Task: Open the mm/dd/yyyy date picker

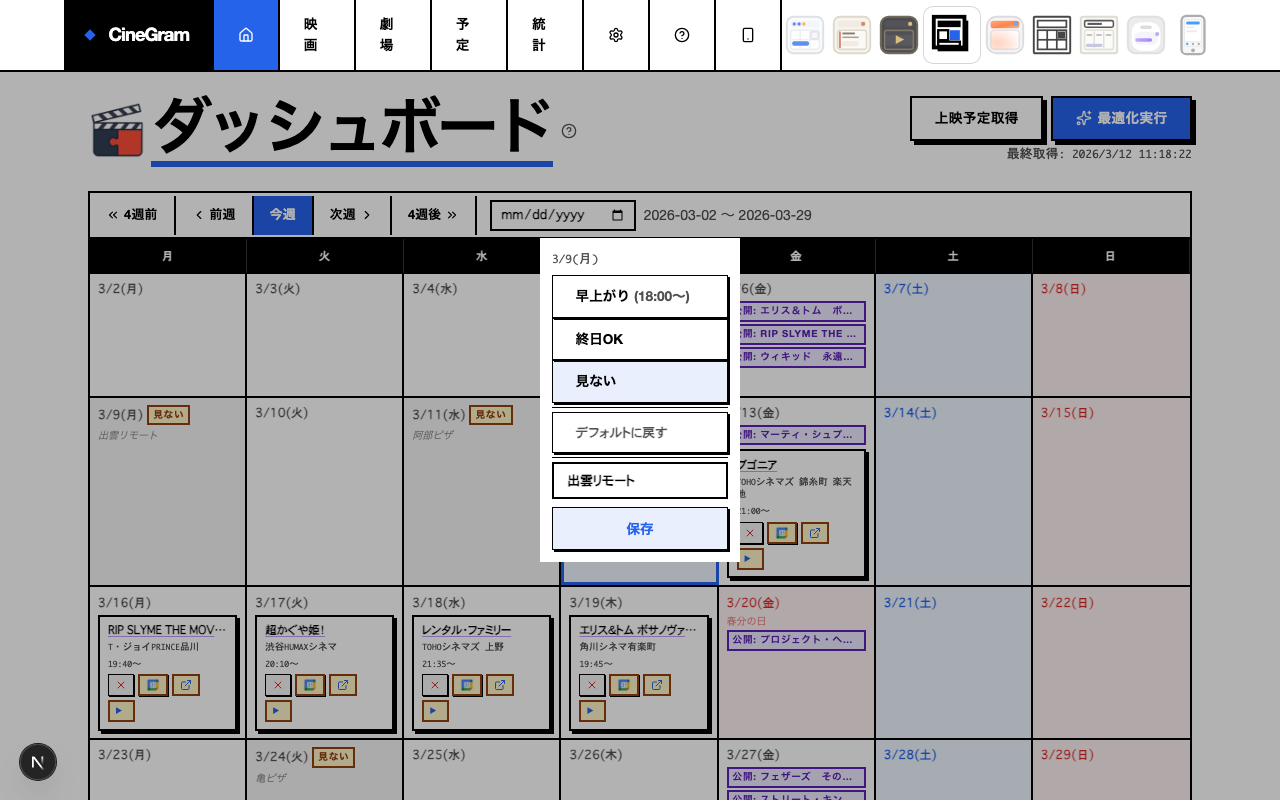Action: click(x=562, y=215)
